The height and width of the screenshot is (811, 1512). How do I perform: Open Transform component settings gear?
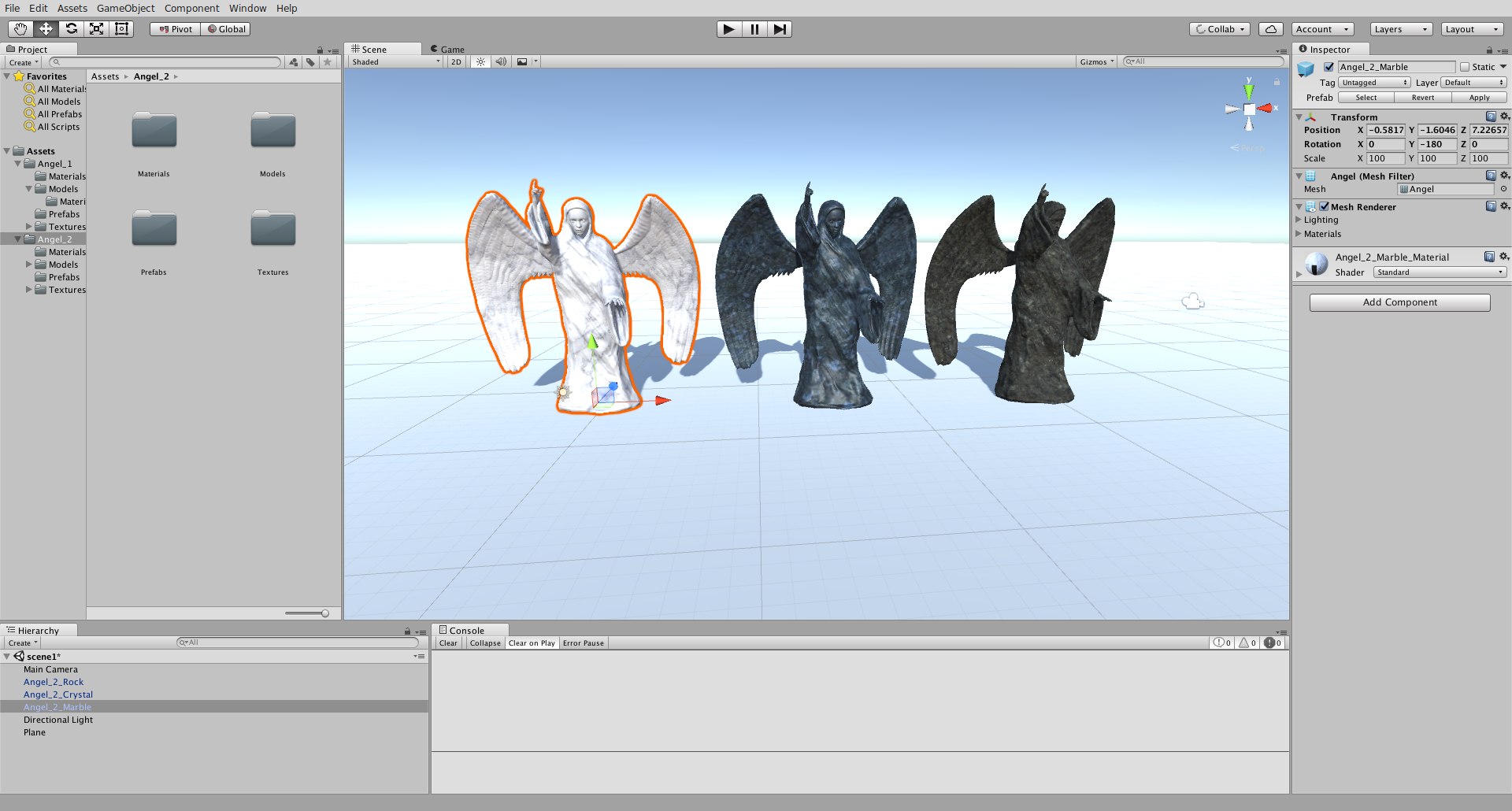click(x=1504, y=117)
